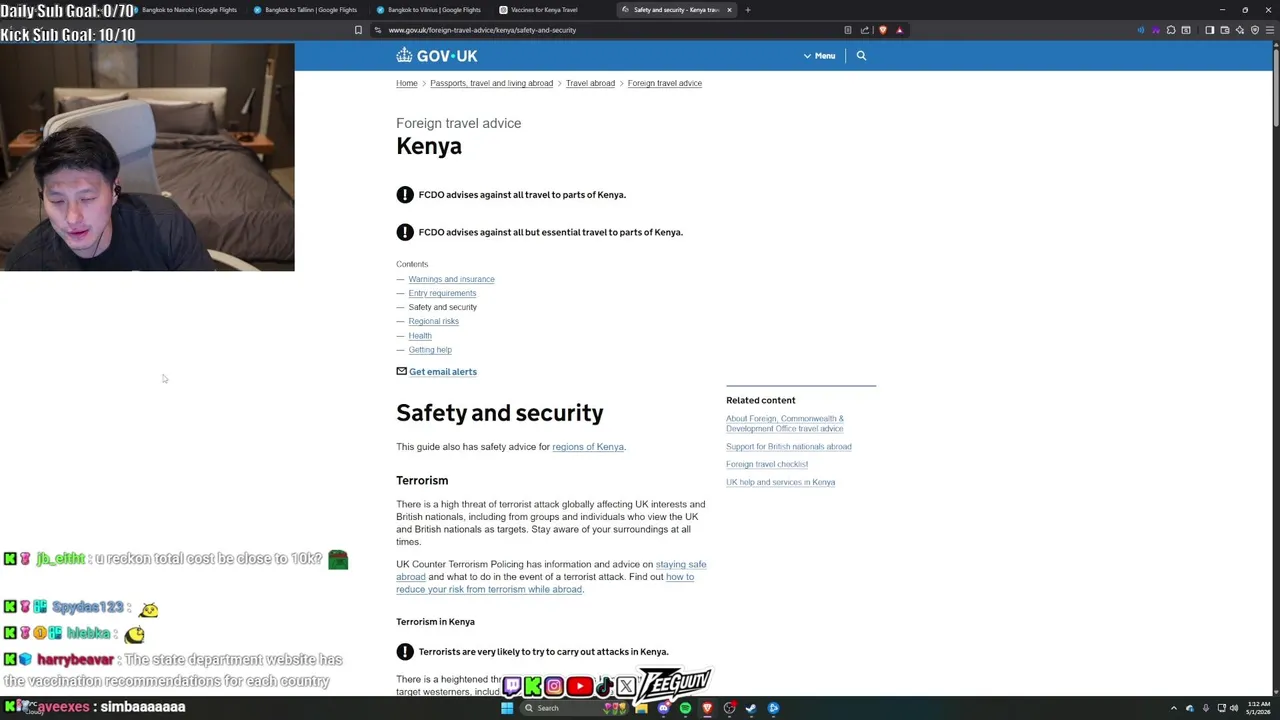Switch to the Bangkok to Vilnius Google Flights tab
This screenshot has height=720, width=1280.
coord(428,10)
